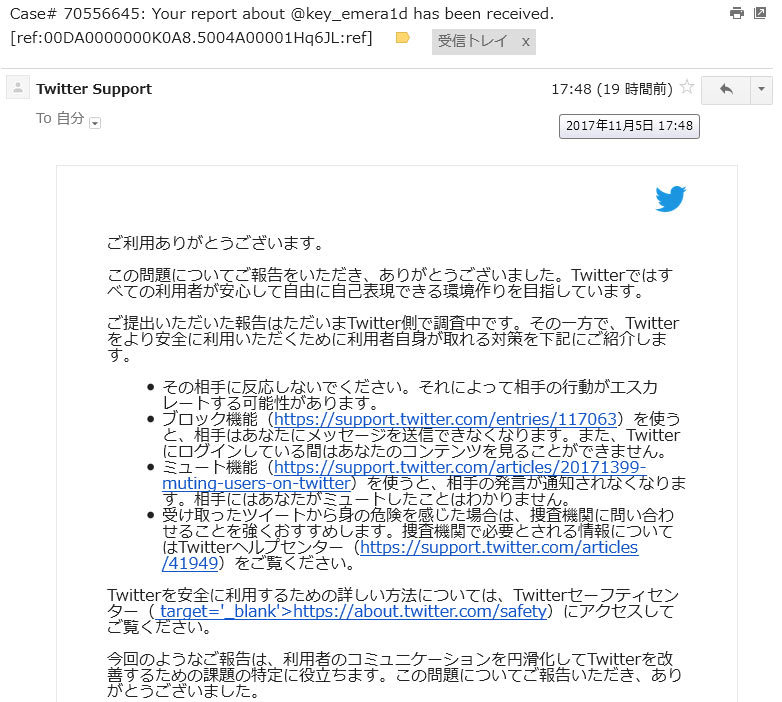Screen dimensions: 782x702
Task: Open the support.twitter.com/articles/41949 link
Action: point(400,555)
